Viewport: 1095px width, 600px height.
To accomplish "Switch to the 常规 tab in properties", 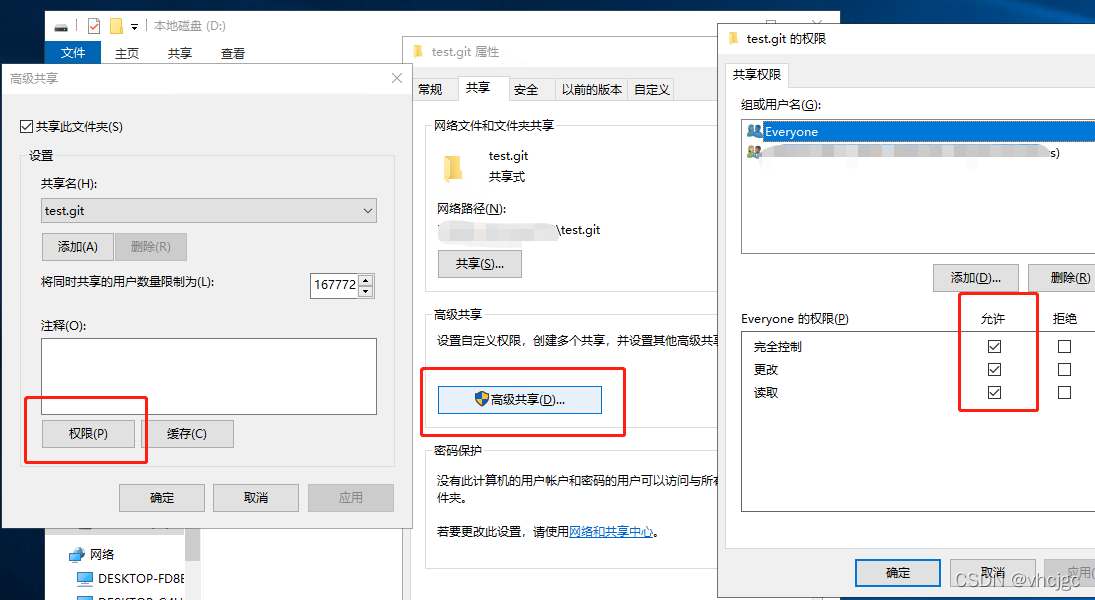I will point(430,89).
